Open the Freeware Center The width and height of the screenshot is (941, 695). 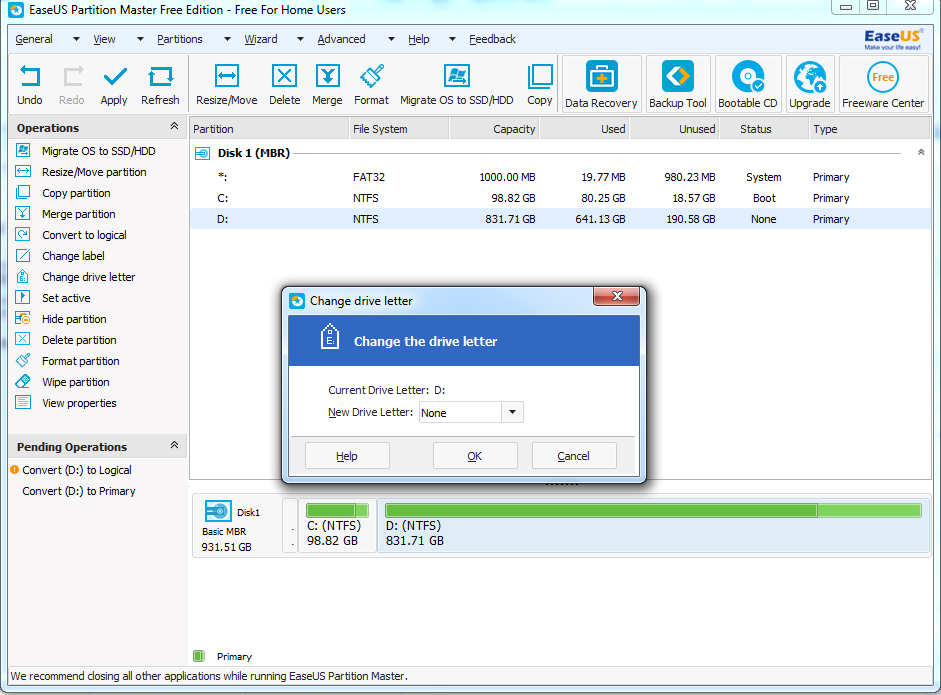[883, 84]
